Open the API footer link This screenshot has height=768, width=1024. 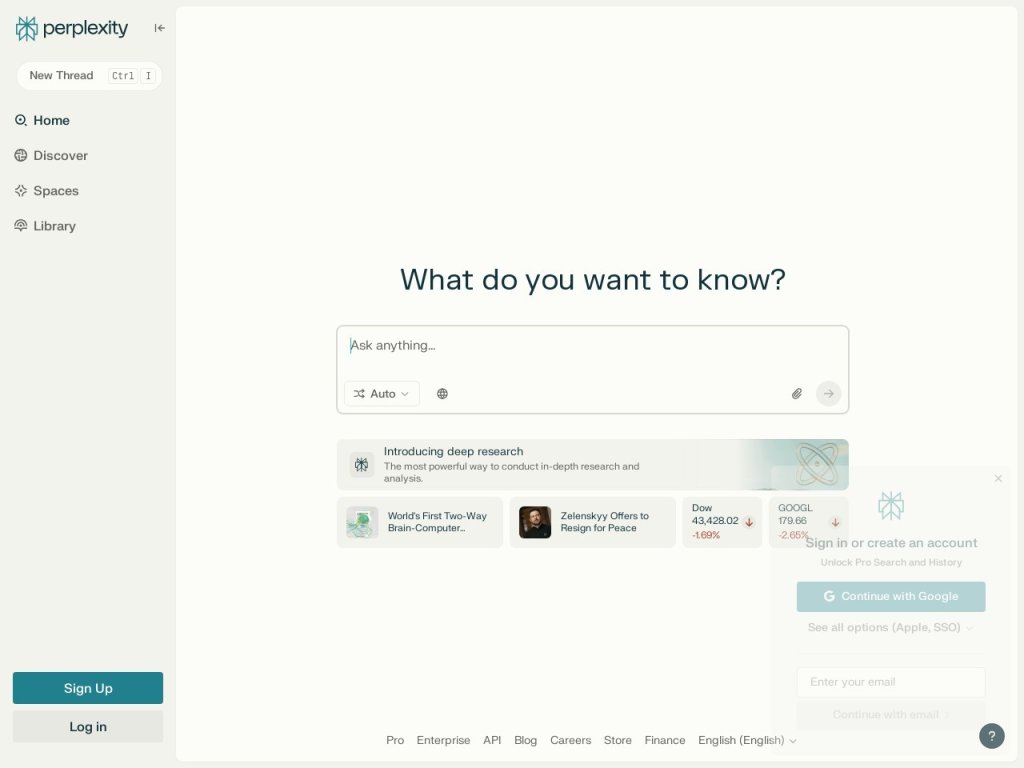click(492, 741)
